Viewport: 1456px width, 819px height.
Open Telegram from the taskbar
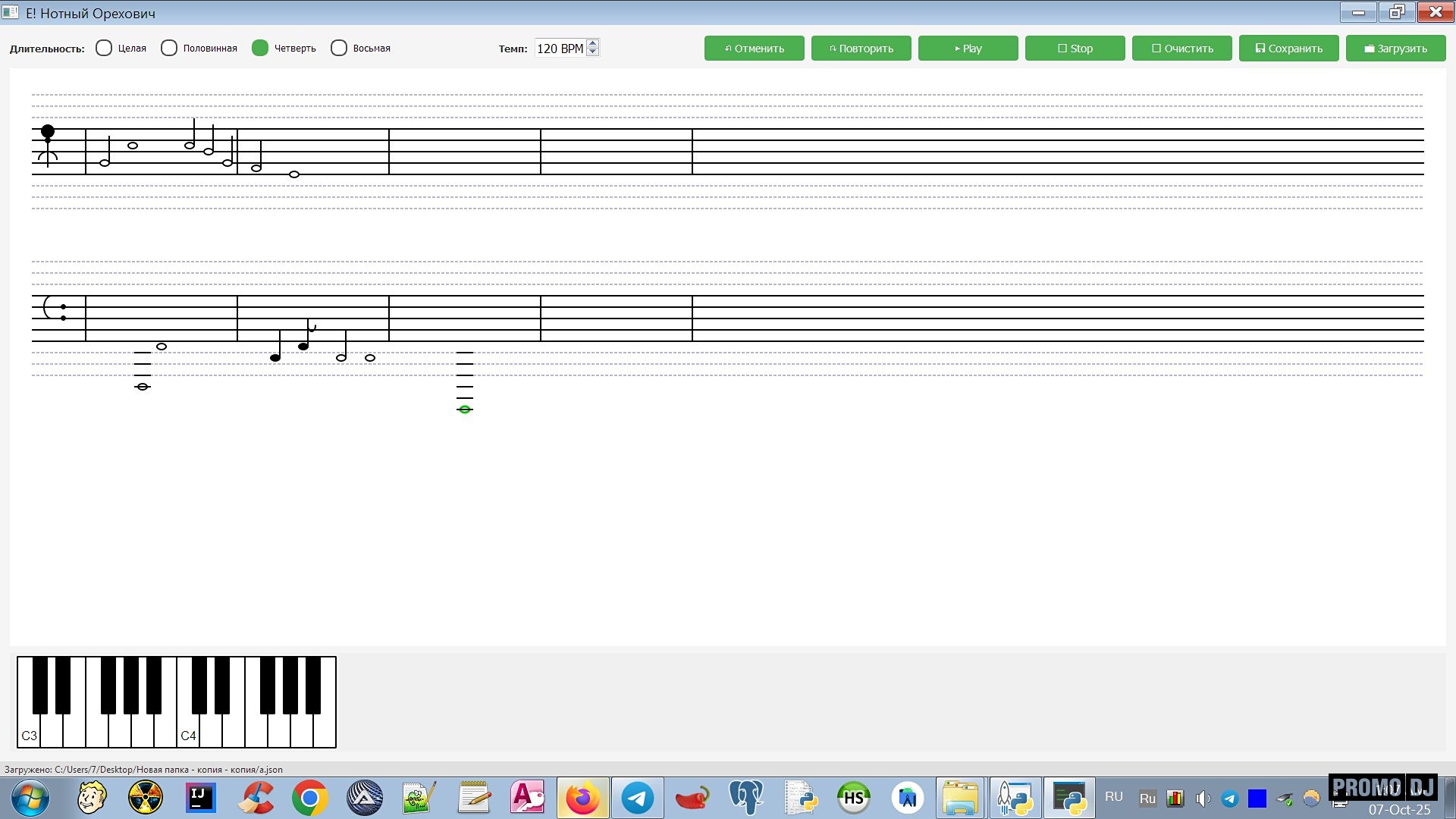point(638,798)
